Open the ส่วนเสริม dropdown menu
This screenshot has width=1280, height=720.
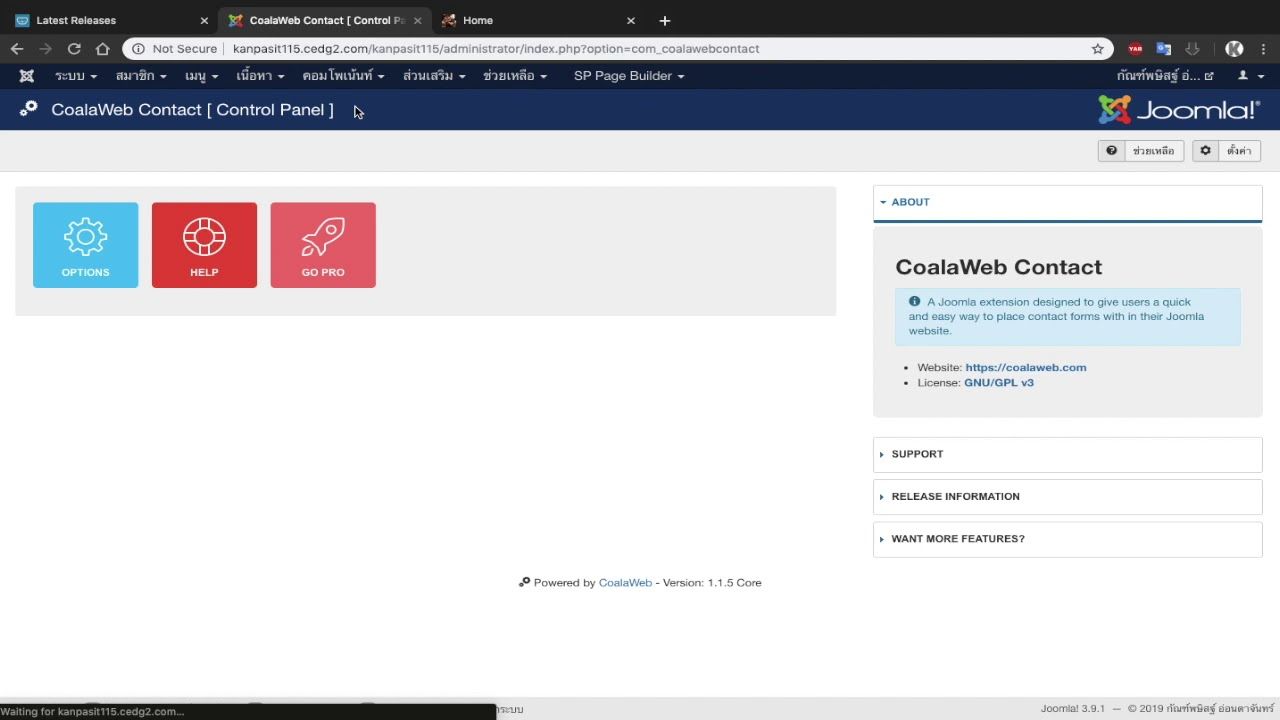coord(434,76)
